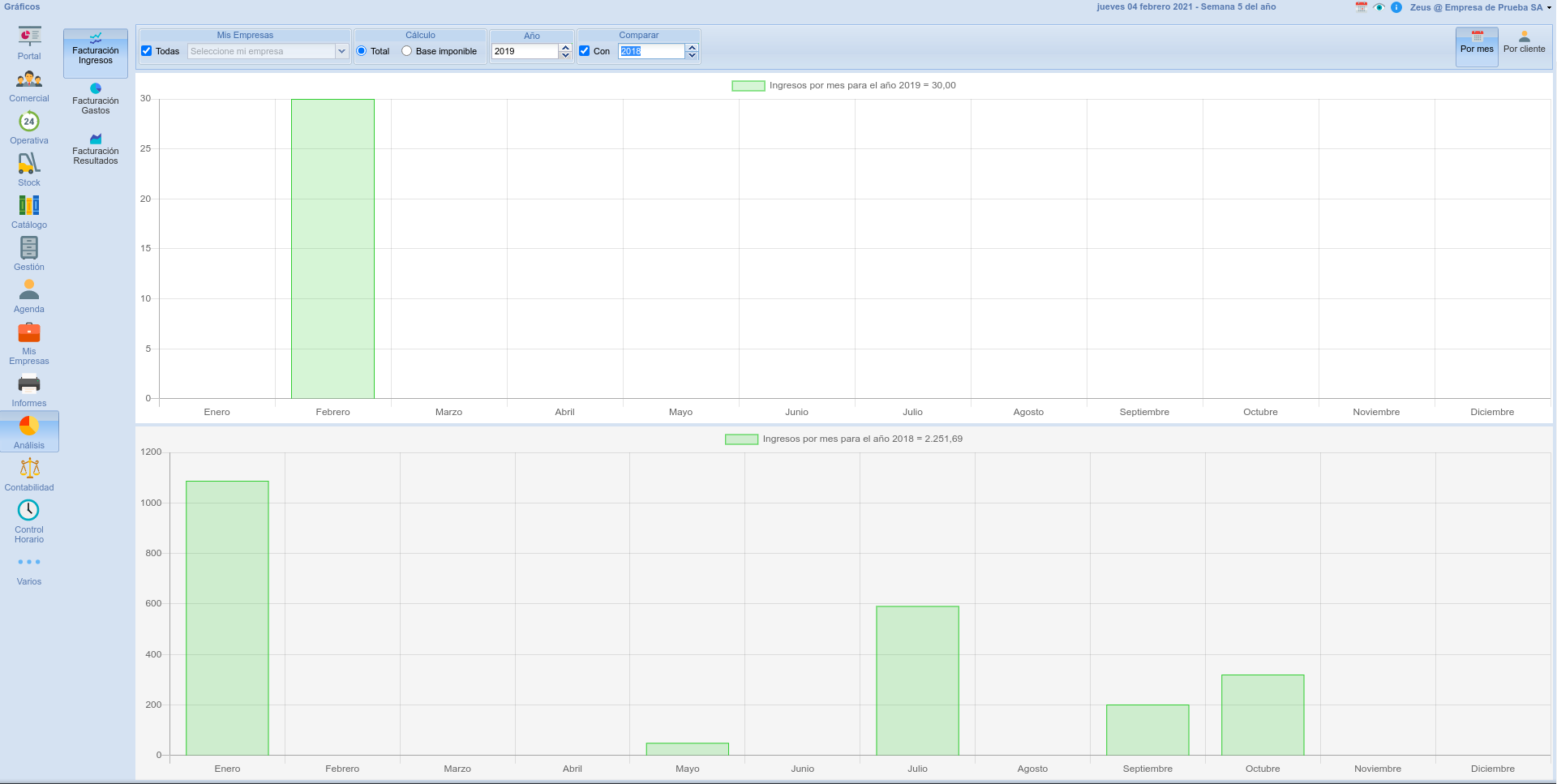Select the Base imponible radio option
The height and width of the screenshot is (784, 1557).
(407, 51)
